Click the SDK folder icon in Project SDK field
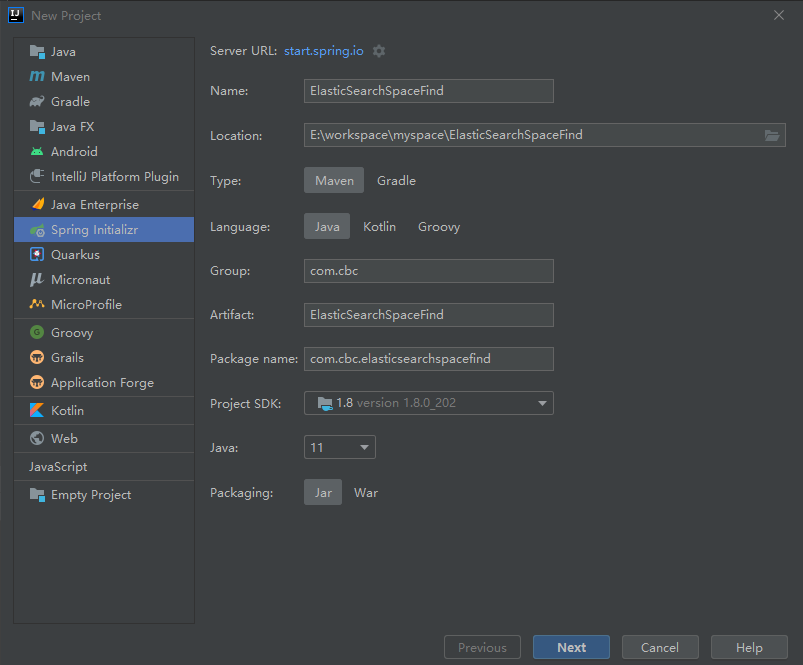 click(x=325, y=403)
